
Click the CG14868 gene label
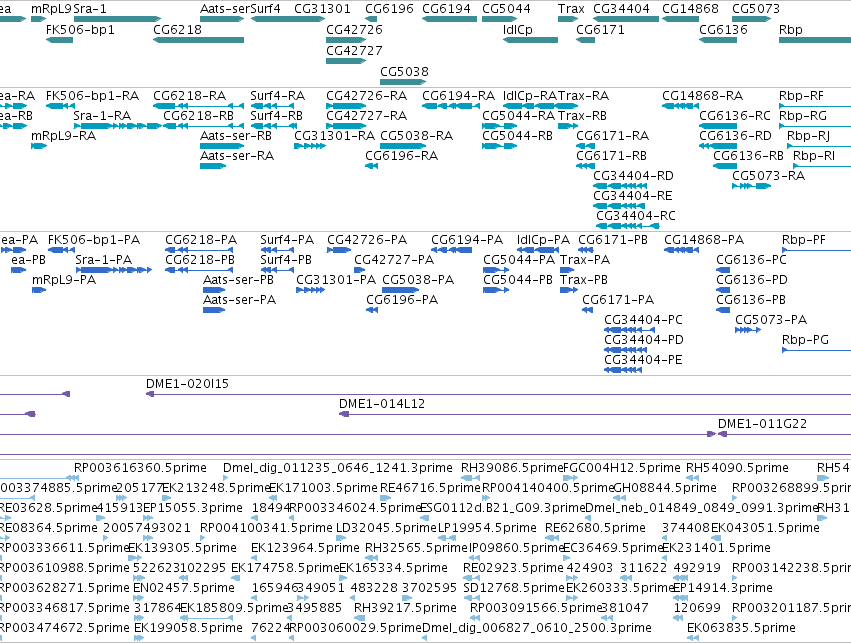[x=690, y=9]
